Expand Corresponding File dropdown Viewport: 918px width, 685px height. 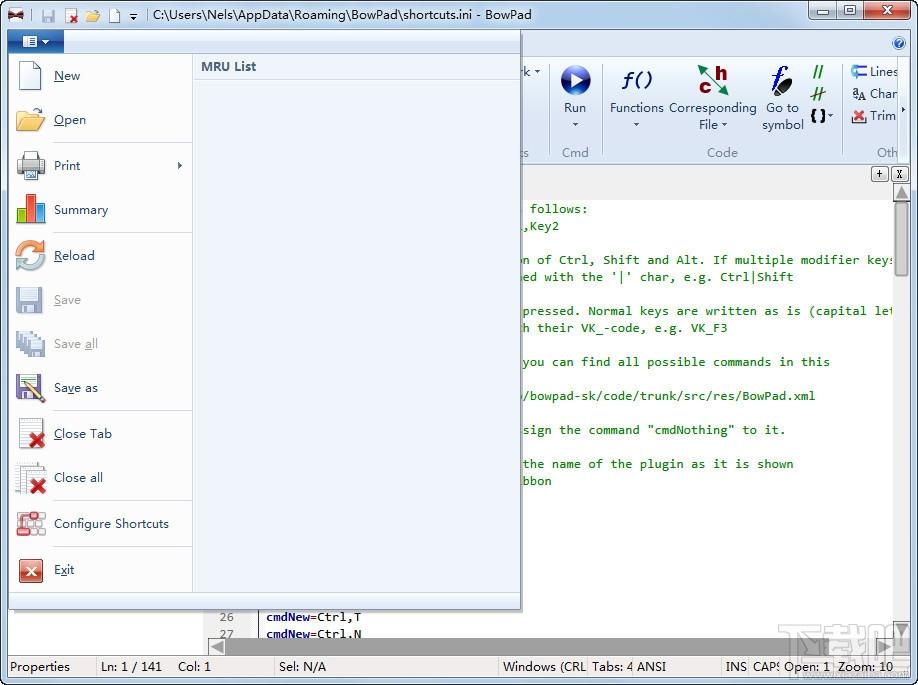(724, 125)
